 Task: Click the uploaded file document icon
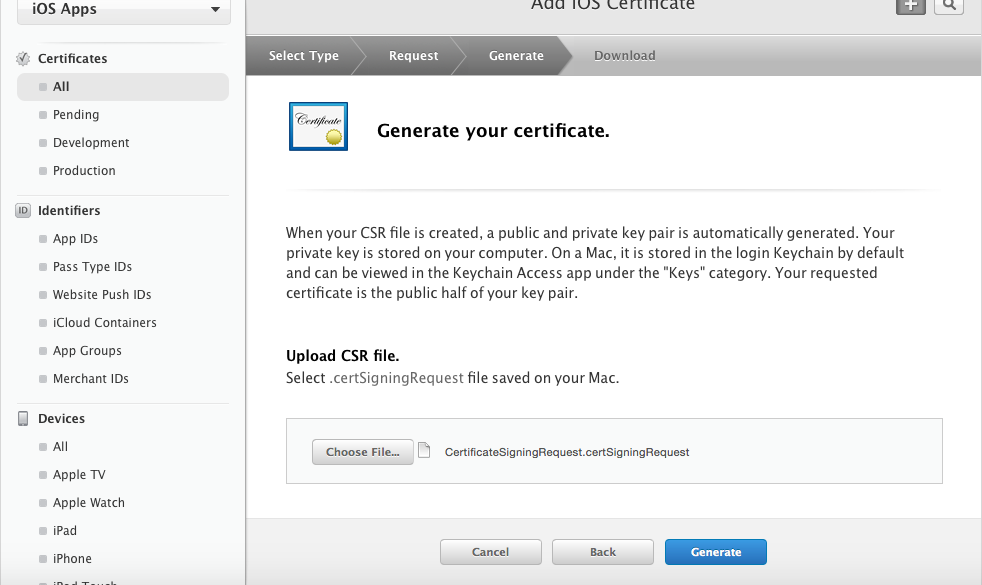click(x=424, y=450)
